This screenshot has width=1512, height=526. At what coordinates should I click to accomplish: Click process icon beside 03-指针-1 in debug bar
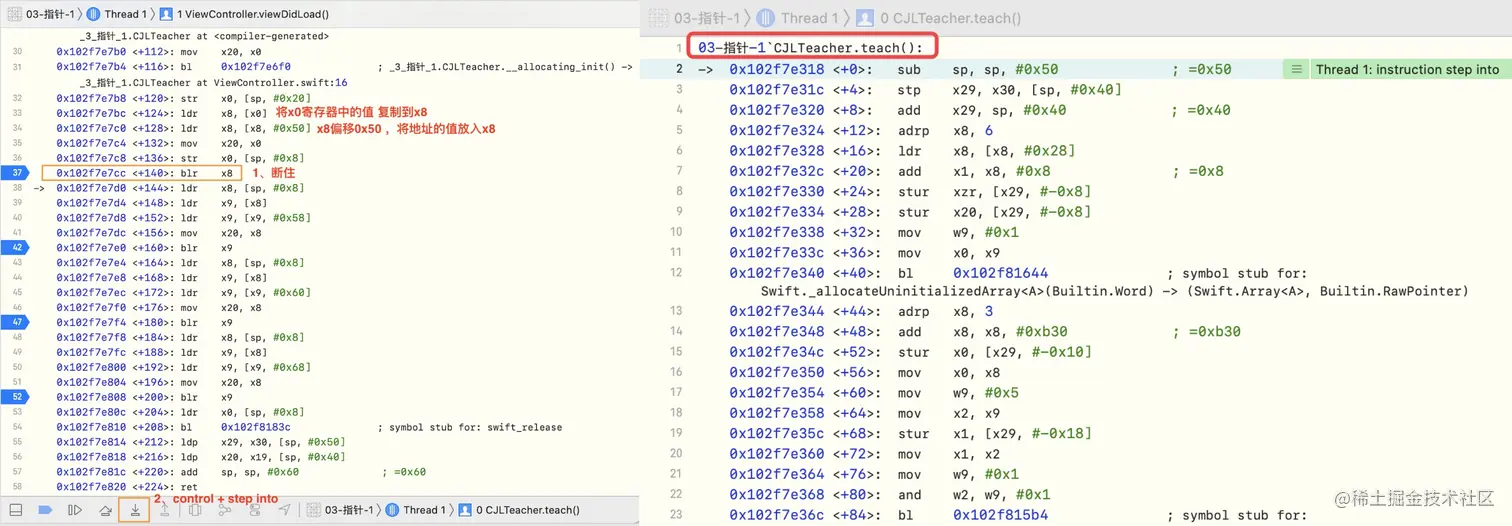coord(313,510)
